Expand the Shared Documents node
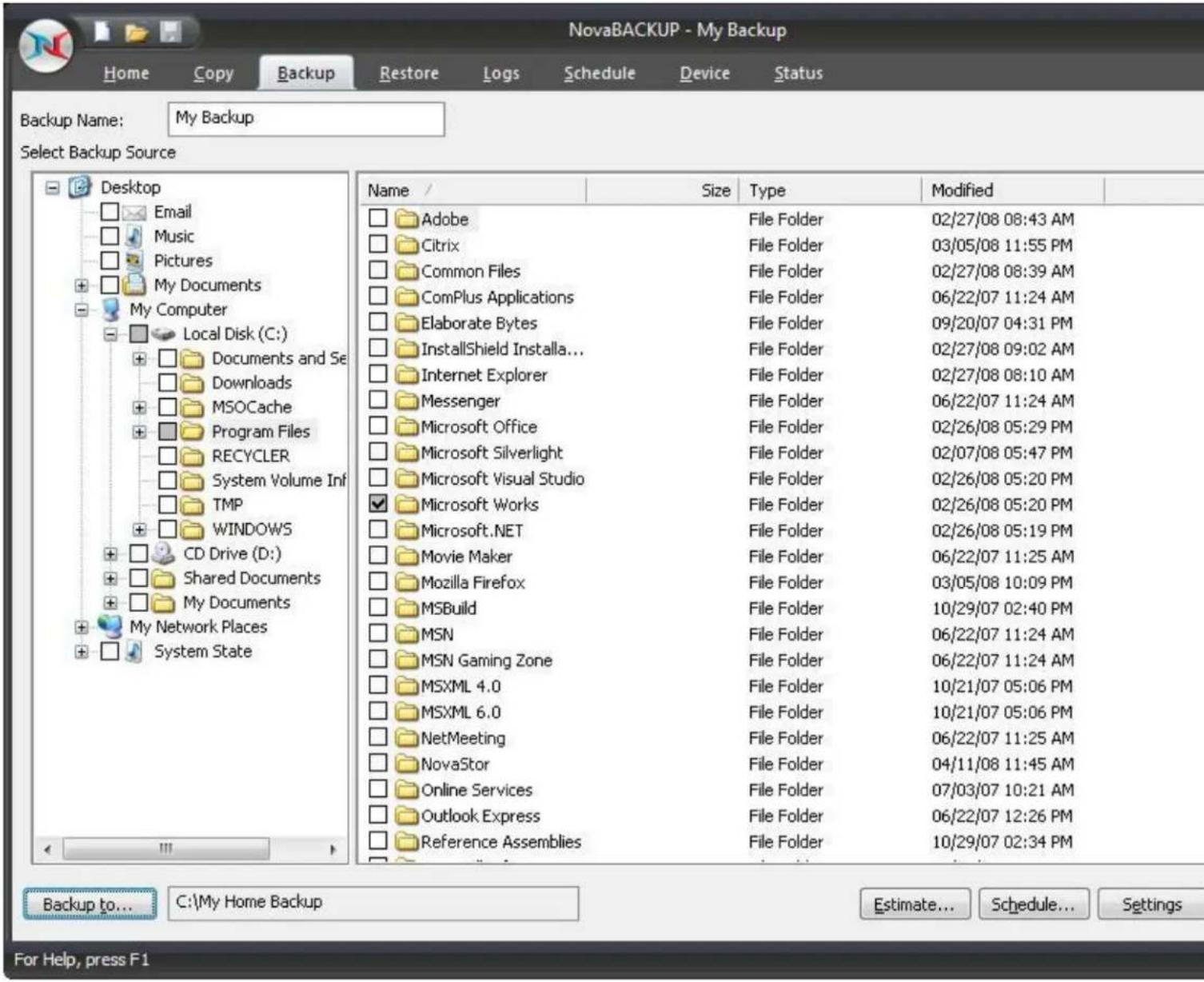1204x982 pixels. click(x=110, y=578)
